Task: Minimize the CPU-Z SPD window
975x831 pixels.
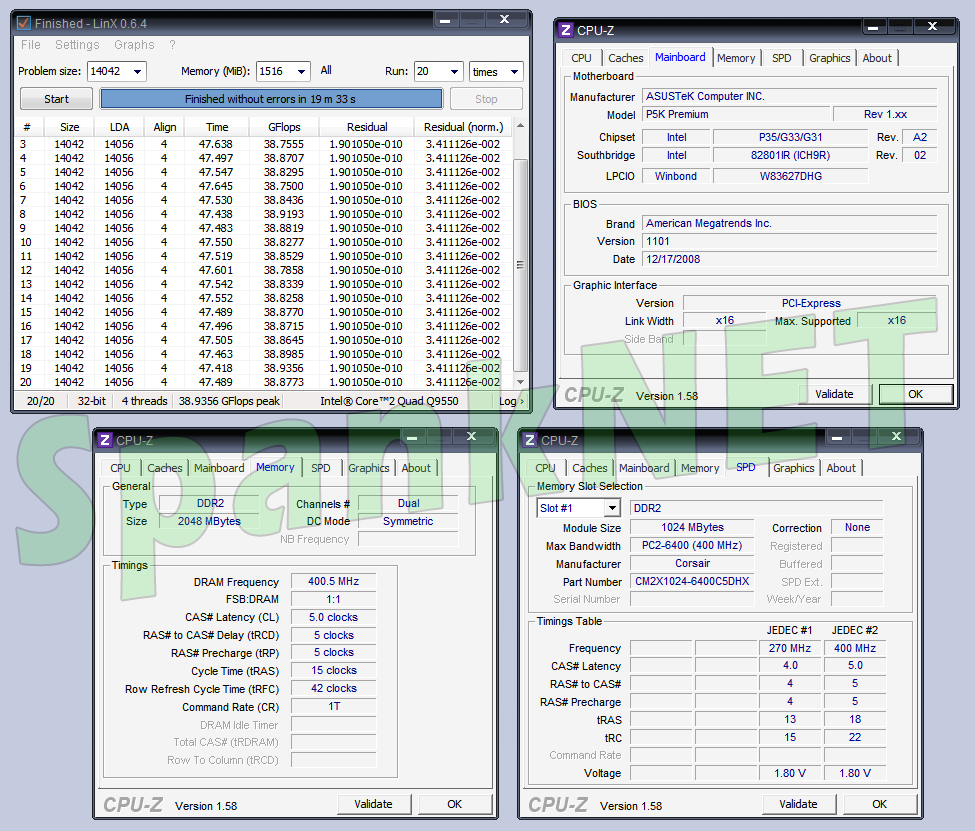Action: pos(837,437)
